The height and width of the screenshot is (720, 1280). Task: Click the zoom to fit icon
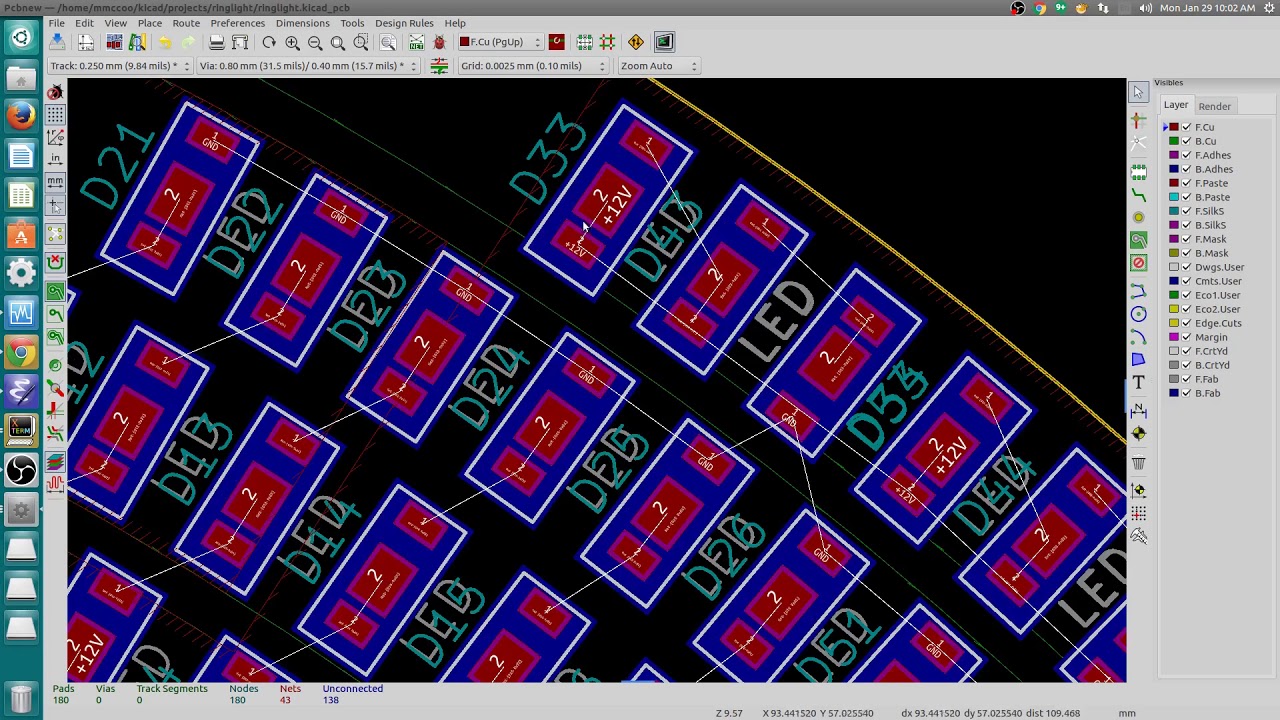point(338,42)
